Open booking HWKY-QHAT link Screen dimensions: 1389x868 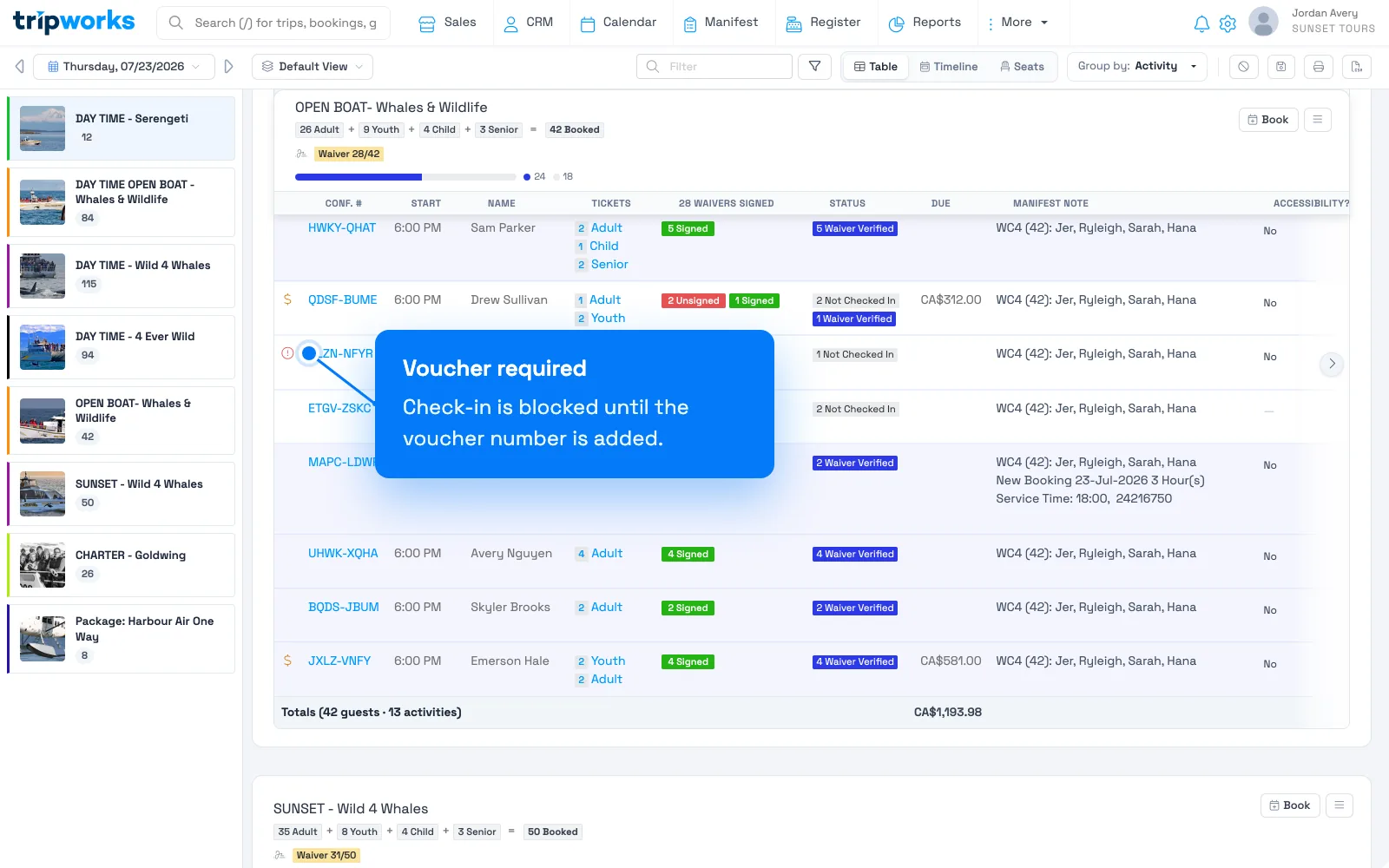(x=342, y=227)
